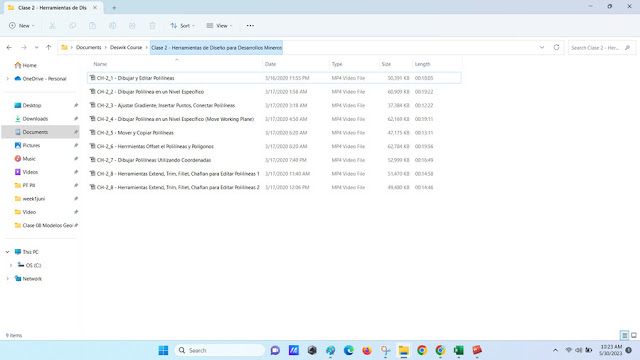Open Microsoft Edge from taskbar
The image size is (640, 360).
tap(349, 350)
